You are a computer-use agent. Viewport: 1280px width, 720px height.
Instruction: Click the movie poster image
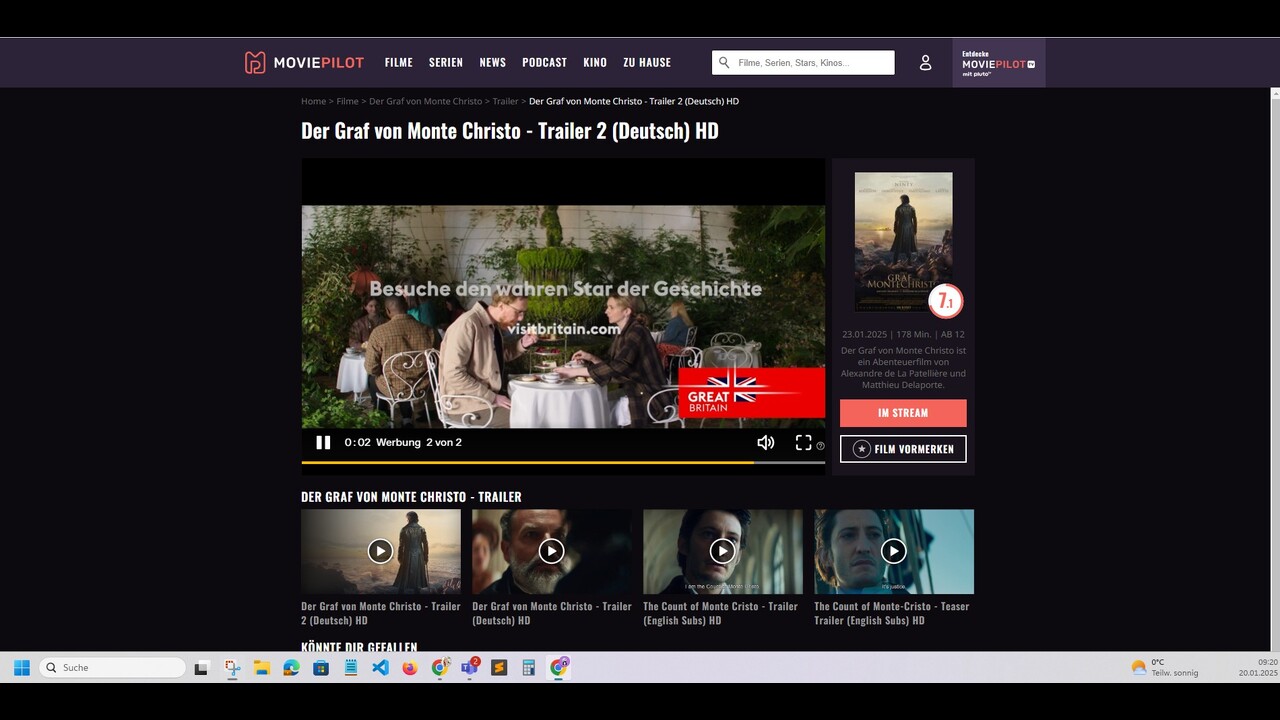coord(903,242)
